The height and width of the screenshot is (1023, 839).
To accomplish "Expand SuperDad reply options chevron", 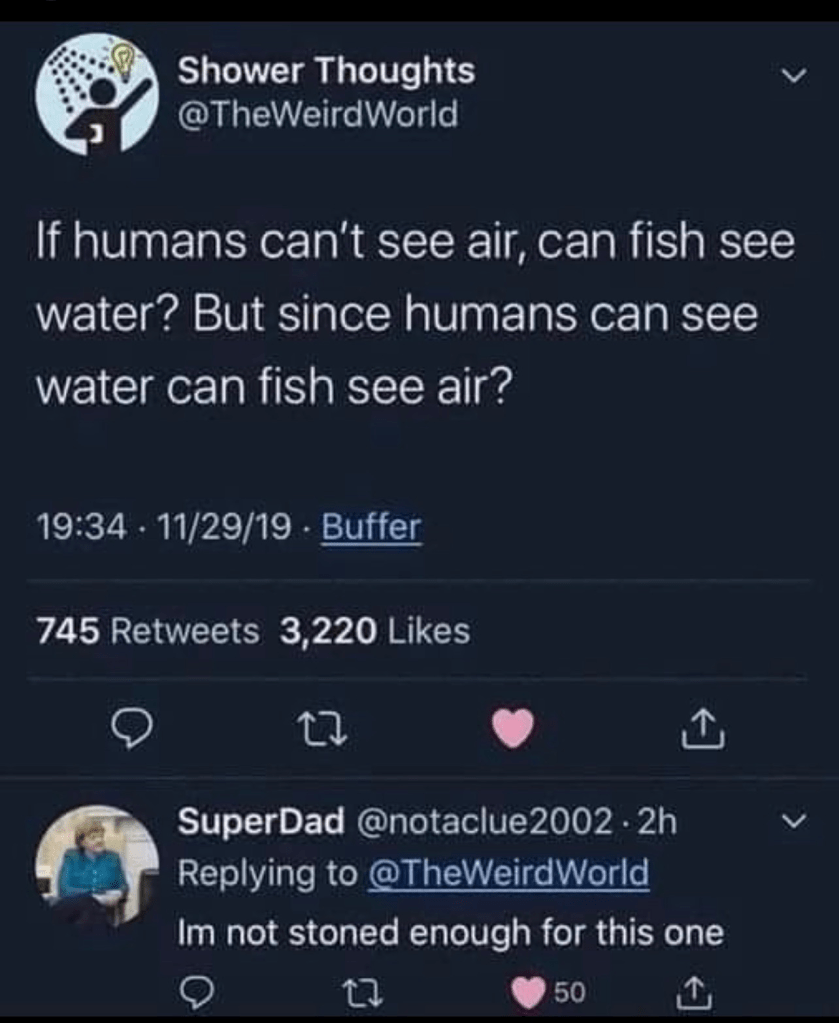I will pyautogui.click(x=794, y=822).
